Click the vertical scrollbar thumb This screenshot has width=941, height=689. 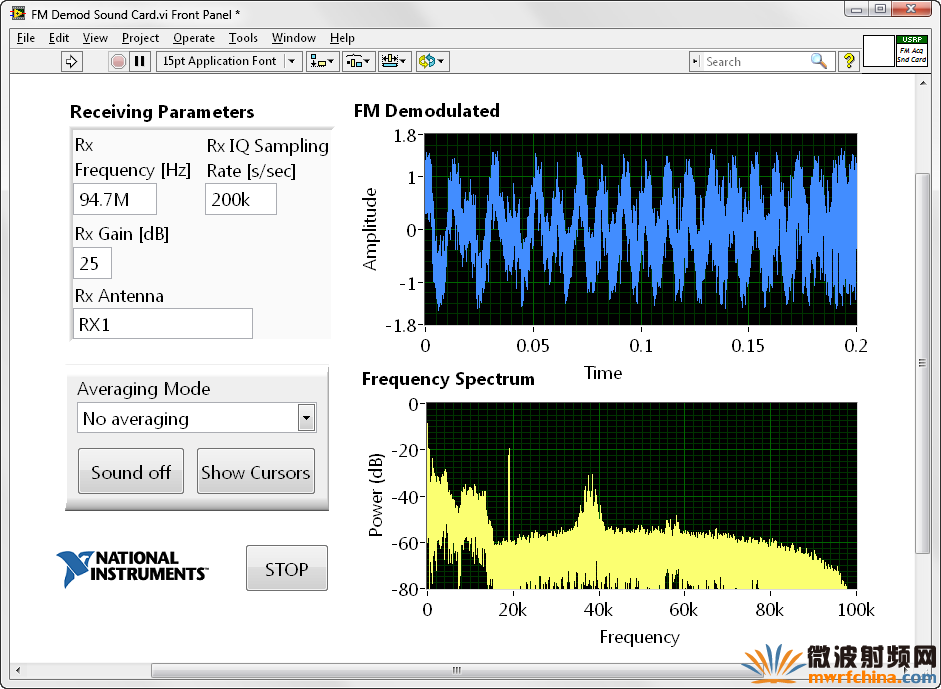pyautogui.click(x=922, y=363)
